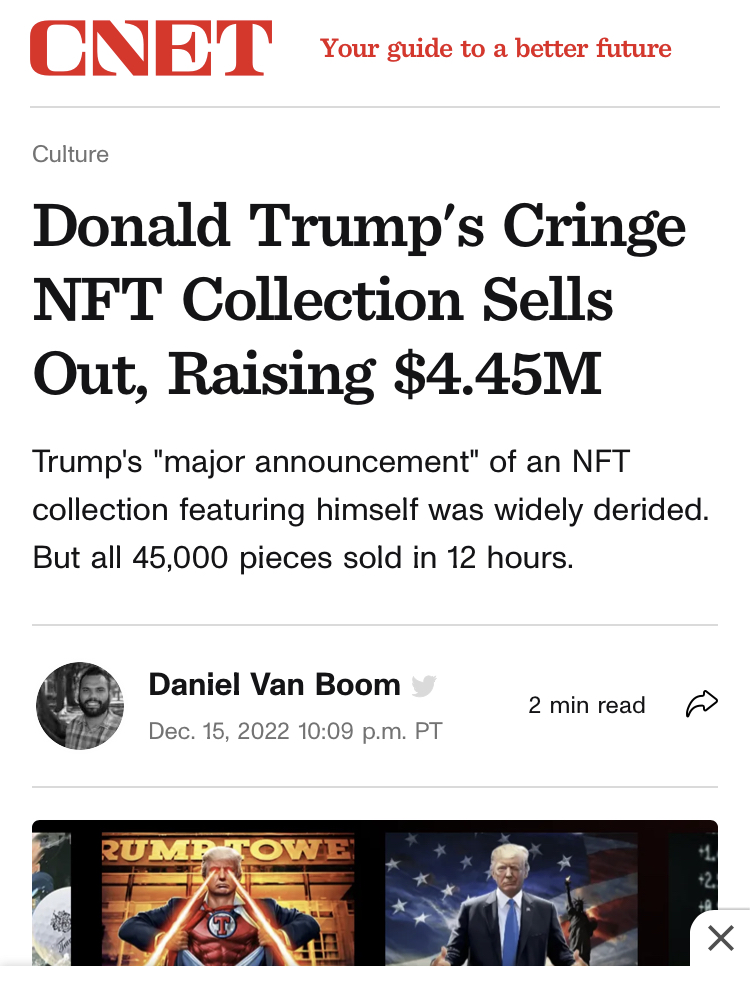
Task: Click the Donald Trump NFT headline
Action: coord(360,298)
